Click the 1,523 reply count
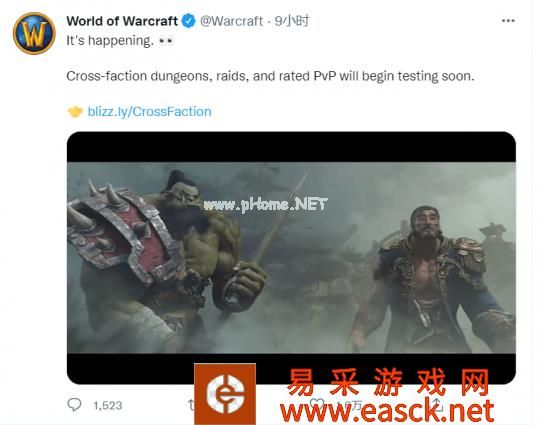The height and width of the screenshot is (425, 540). click(108, 405)
